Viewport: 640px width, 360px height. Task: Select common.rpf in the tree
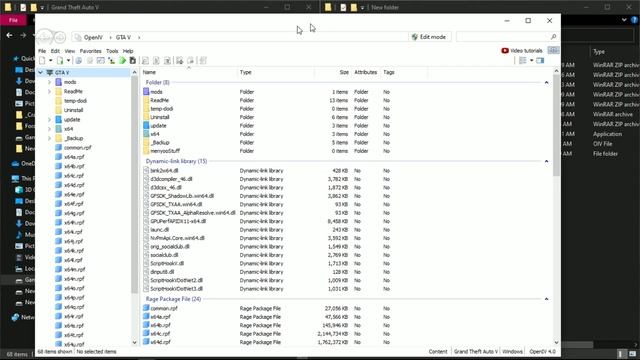(78, 148)
